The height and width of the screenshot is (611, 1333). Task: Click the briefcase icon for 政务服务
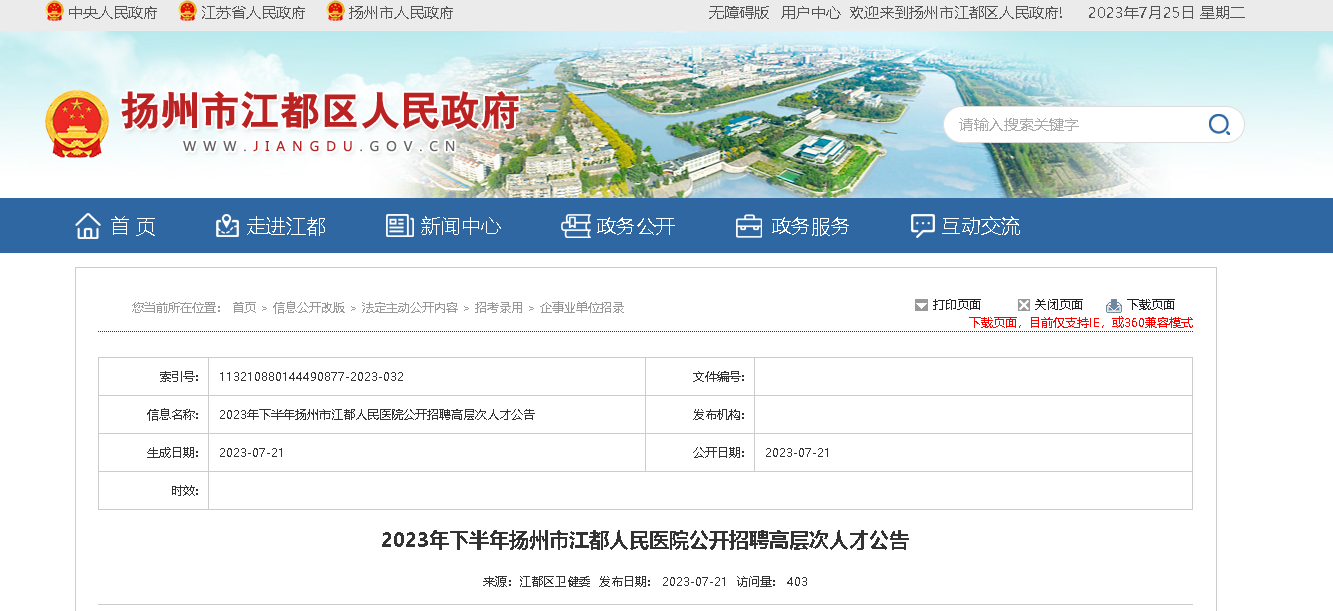pos(748,226)
